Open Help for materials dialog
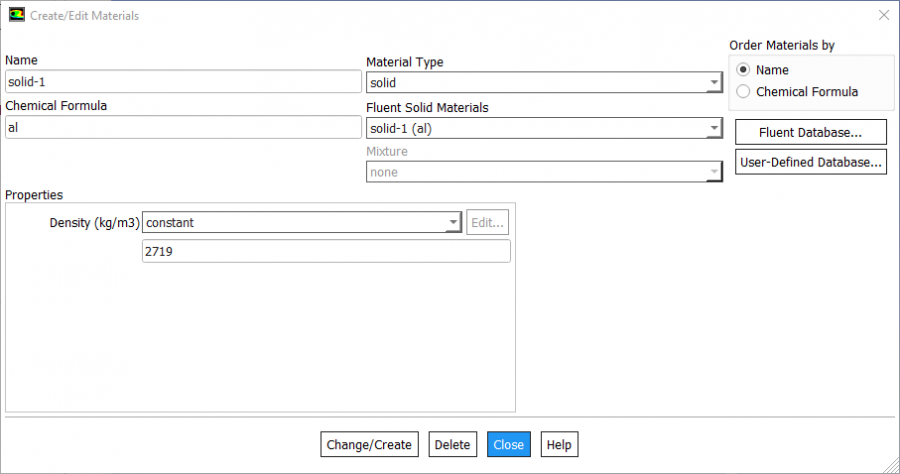The image size is (900, 474). (x=559, y=444)
